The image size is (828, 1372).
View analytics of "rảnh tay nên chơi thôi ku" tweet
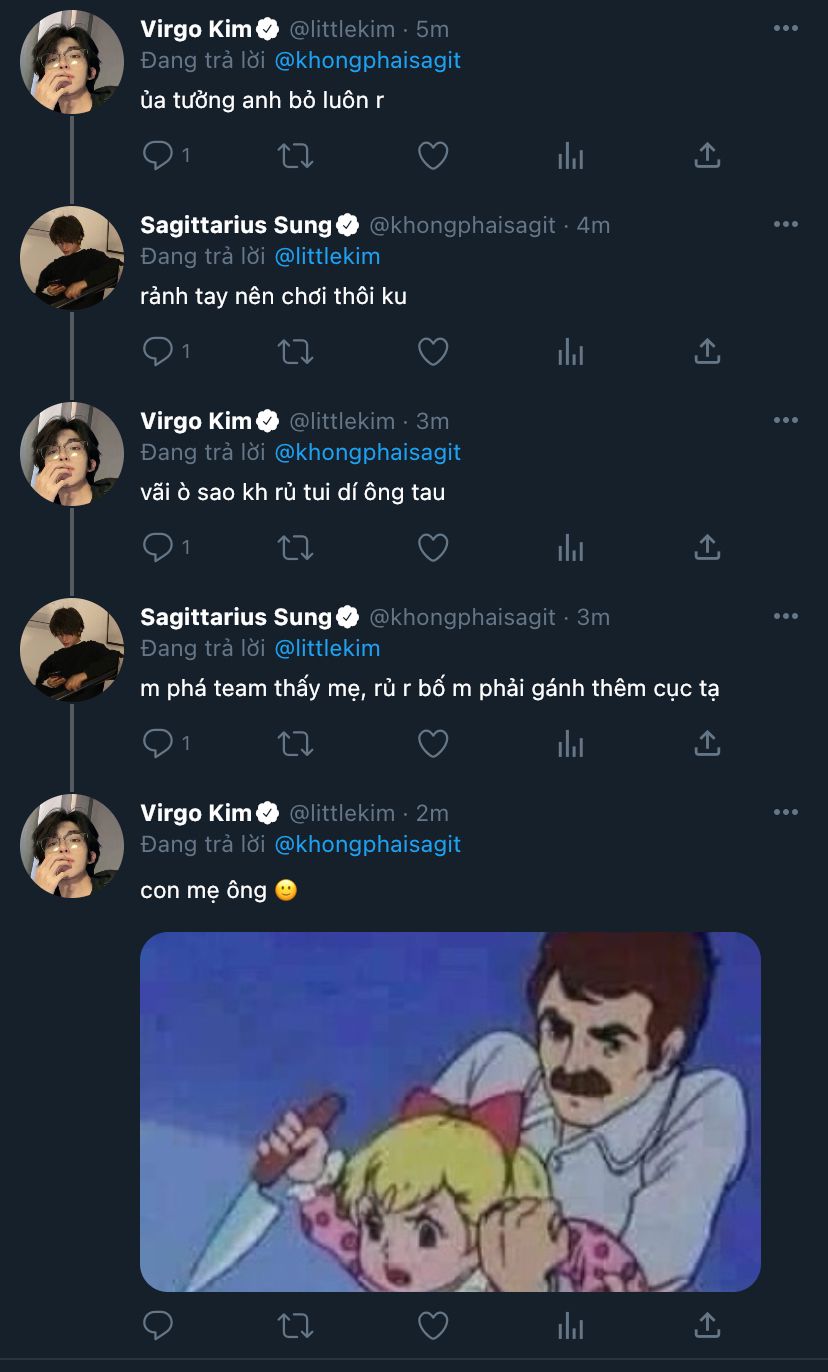pos(570,352)
